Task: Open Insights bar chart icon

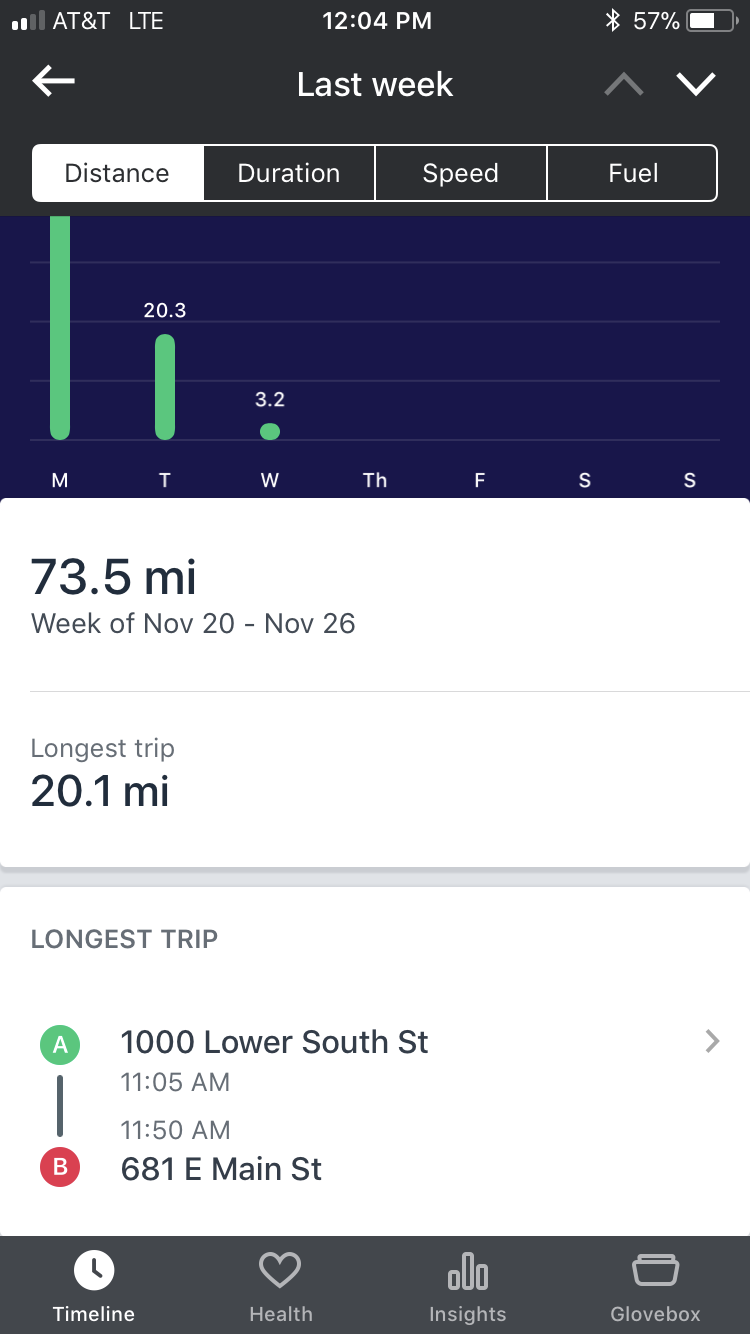Action: [x=467, y=1273]
